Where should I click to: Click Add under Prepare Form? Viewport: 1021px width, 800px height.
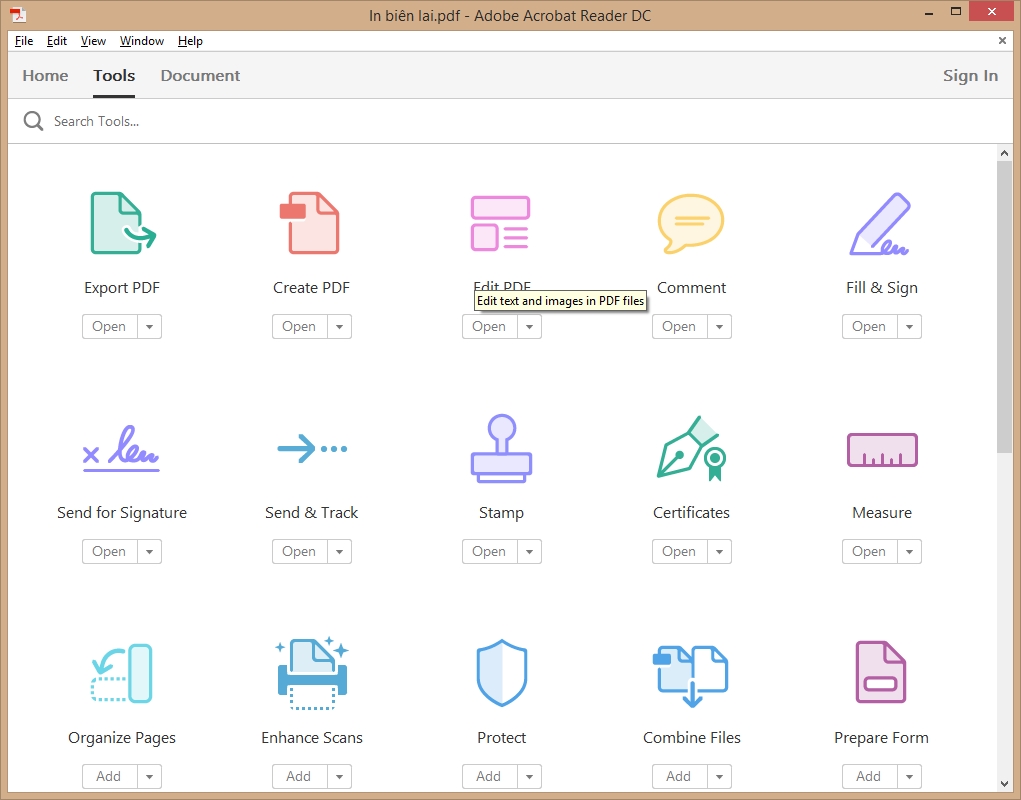[x=870, y=777]
